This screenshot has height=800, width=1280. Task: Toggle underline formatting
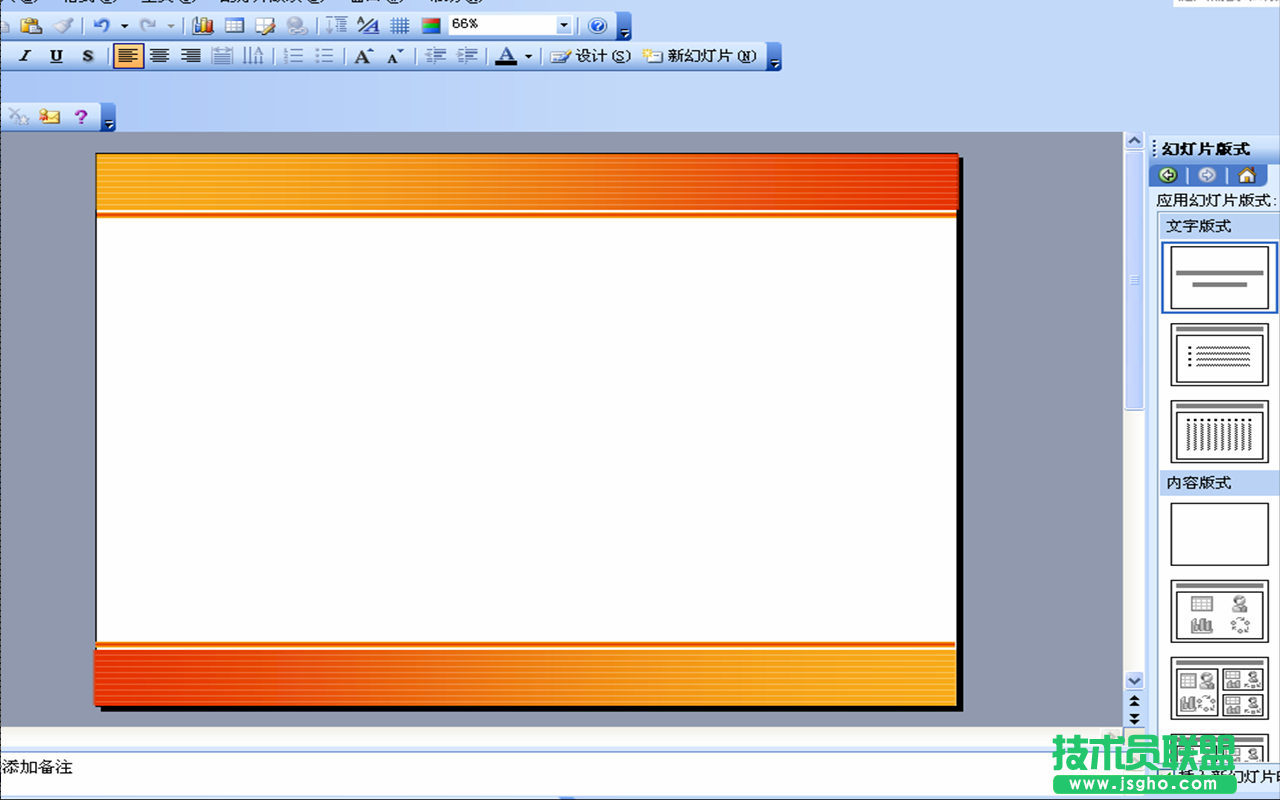tap(56, 56)
